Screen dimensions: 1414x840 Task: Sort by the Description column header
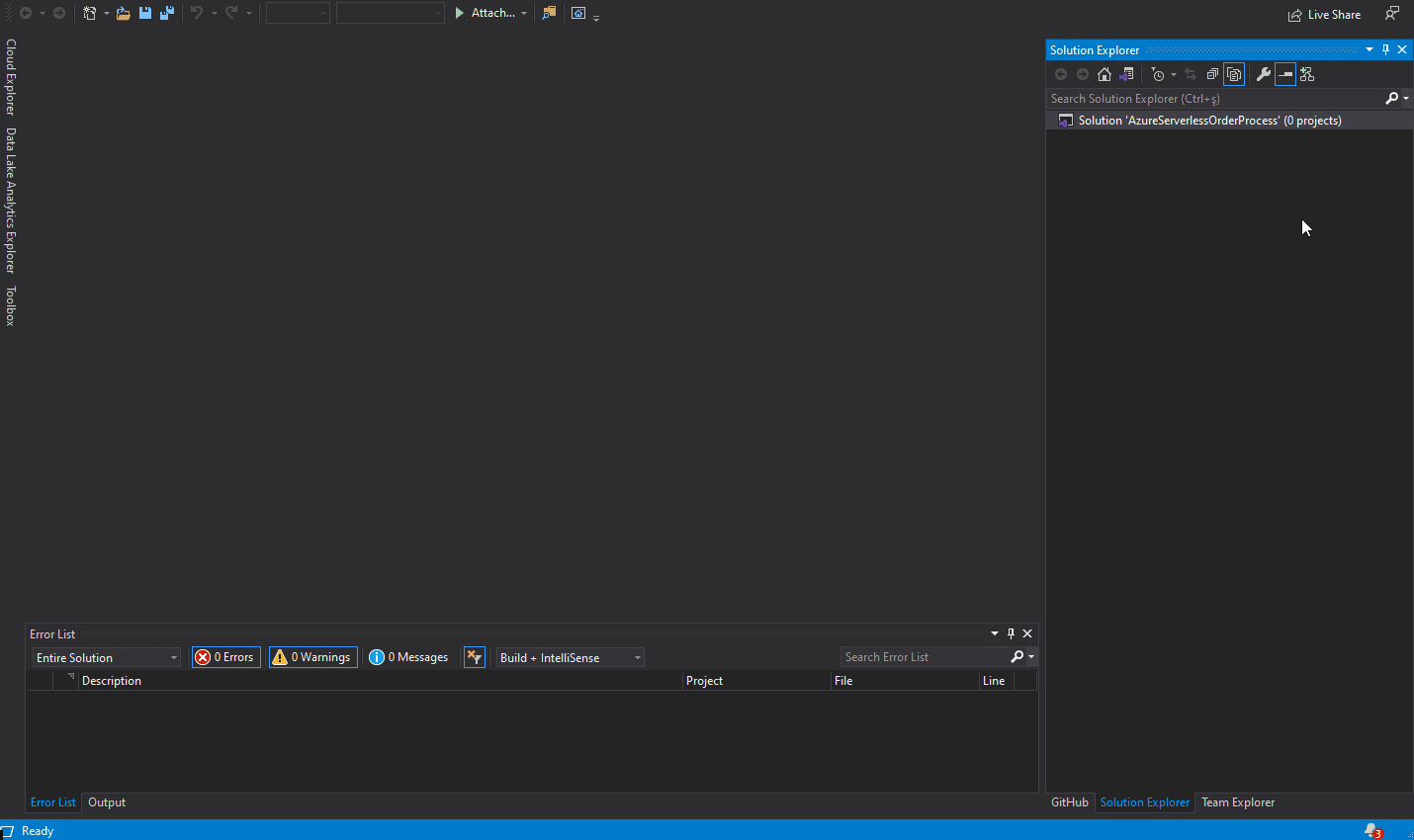coord(381,681)
